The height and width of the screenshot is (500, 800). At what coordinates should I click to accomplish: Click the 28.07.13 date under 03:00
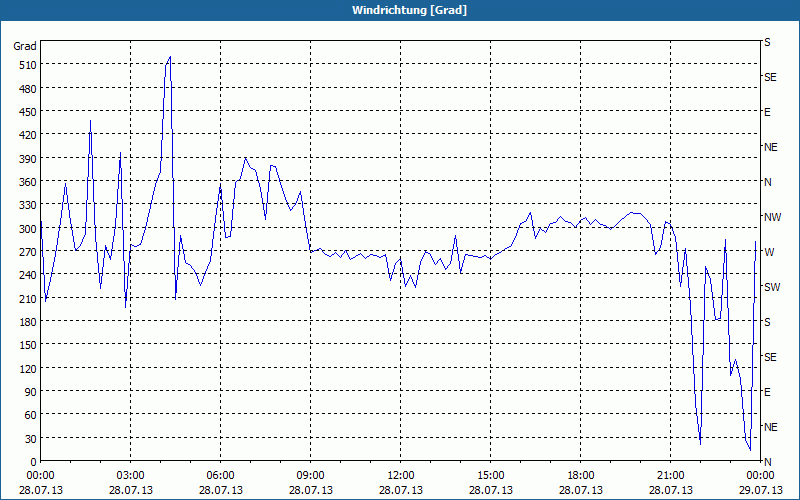pos(131,490)
